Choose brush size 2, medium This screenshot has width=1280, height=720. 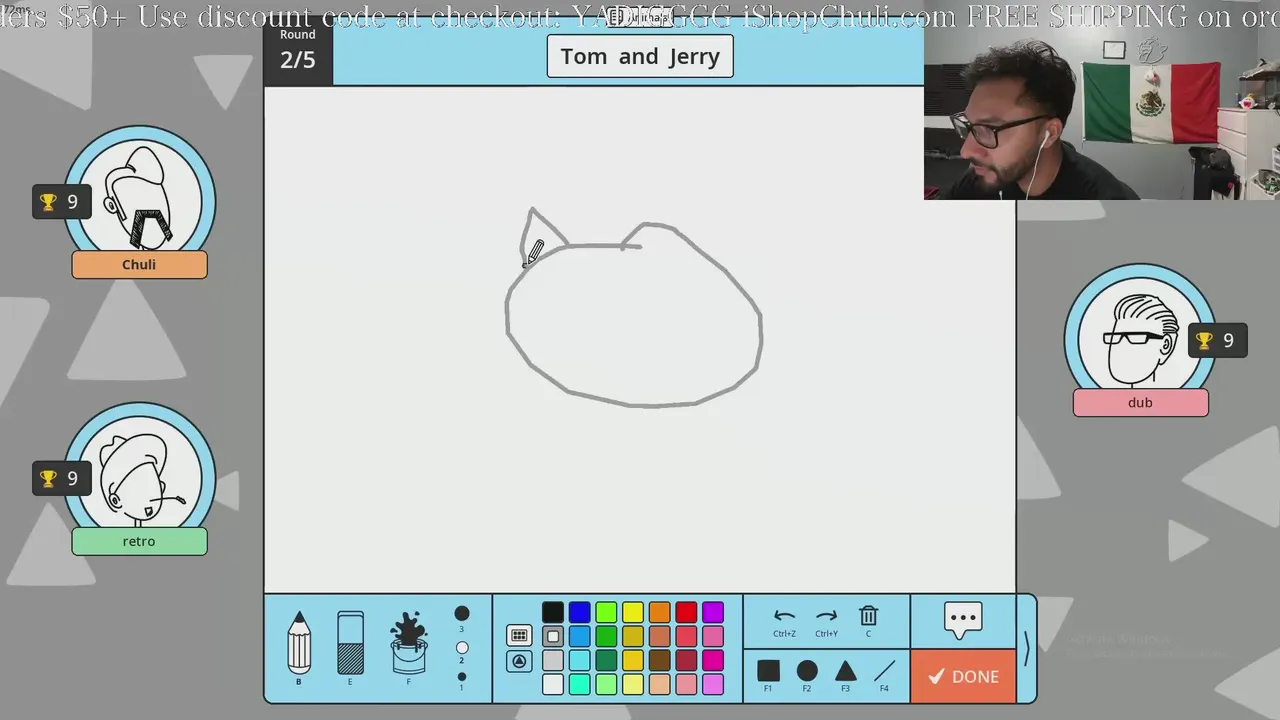coord(462,648)
